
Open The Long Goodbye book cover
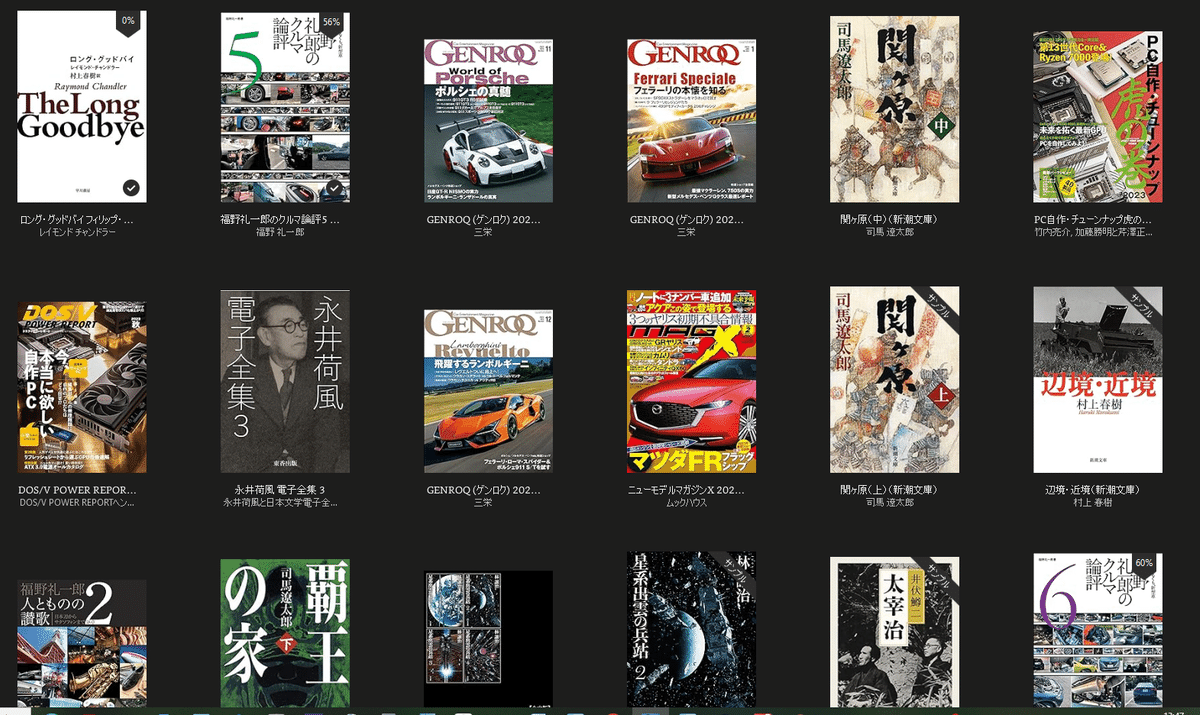tap(82, 106)
